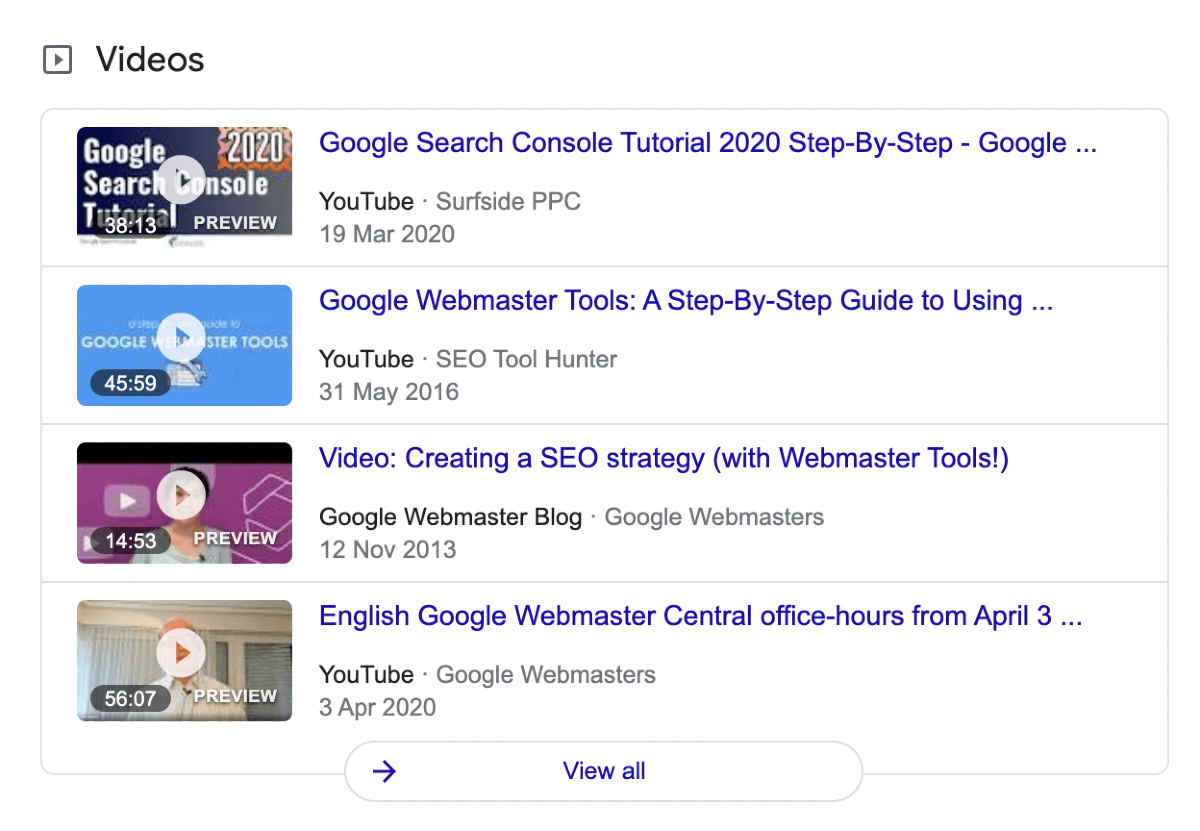Click the 45:59 duration badge
The image size is (1200, 831).
pyautogui.click(x=131, y=382)
